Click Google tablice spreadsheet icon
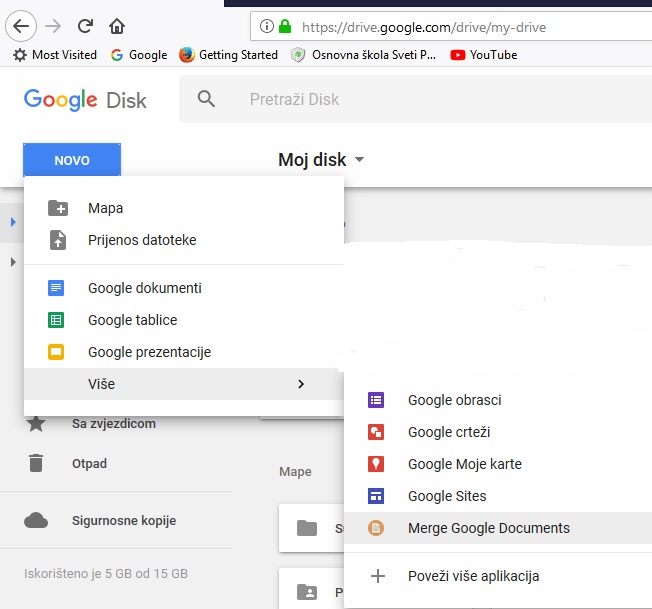Screen dimensions: 652x609 tap(57, 320)
